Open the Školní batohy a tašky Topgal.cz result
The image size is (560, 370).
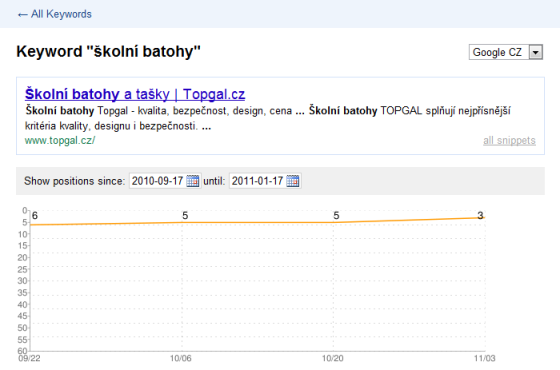pos(135,94)
